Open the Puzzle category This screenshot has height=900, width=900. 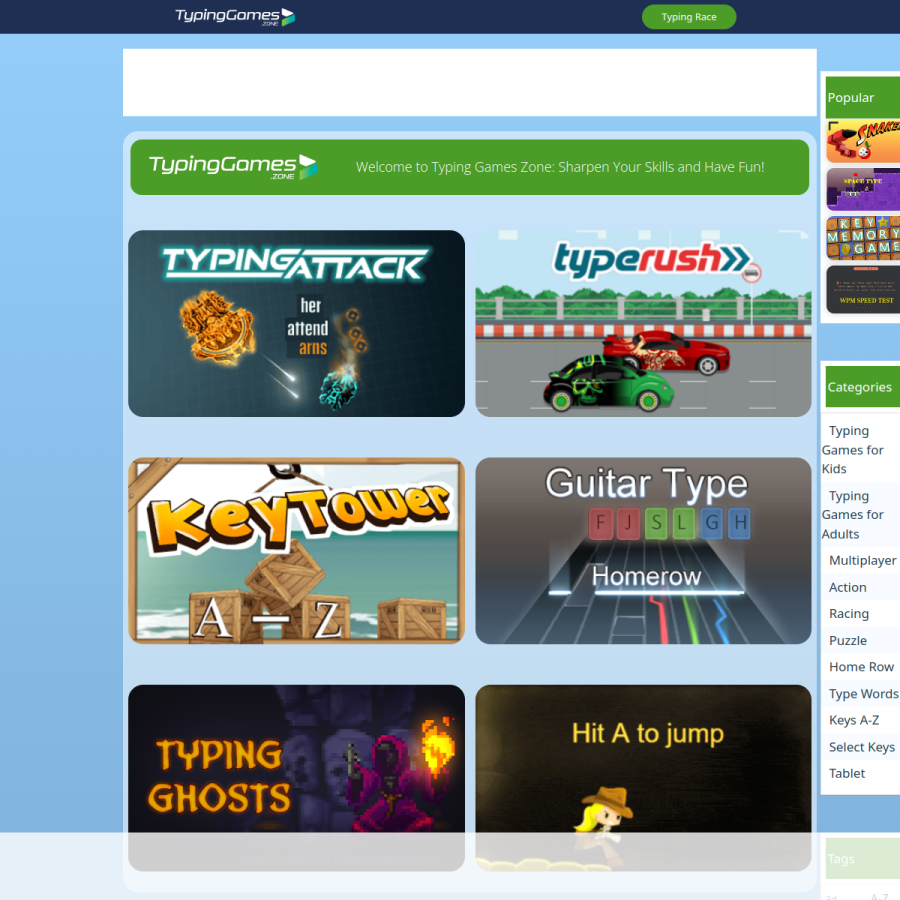click(847, 641)
